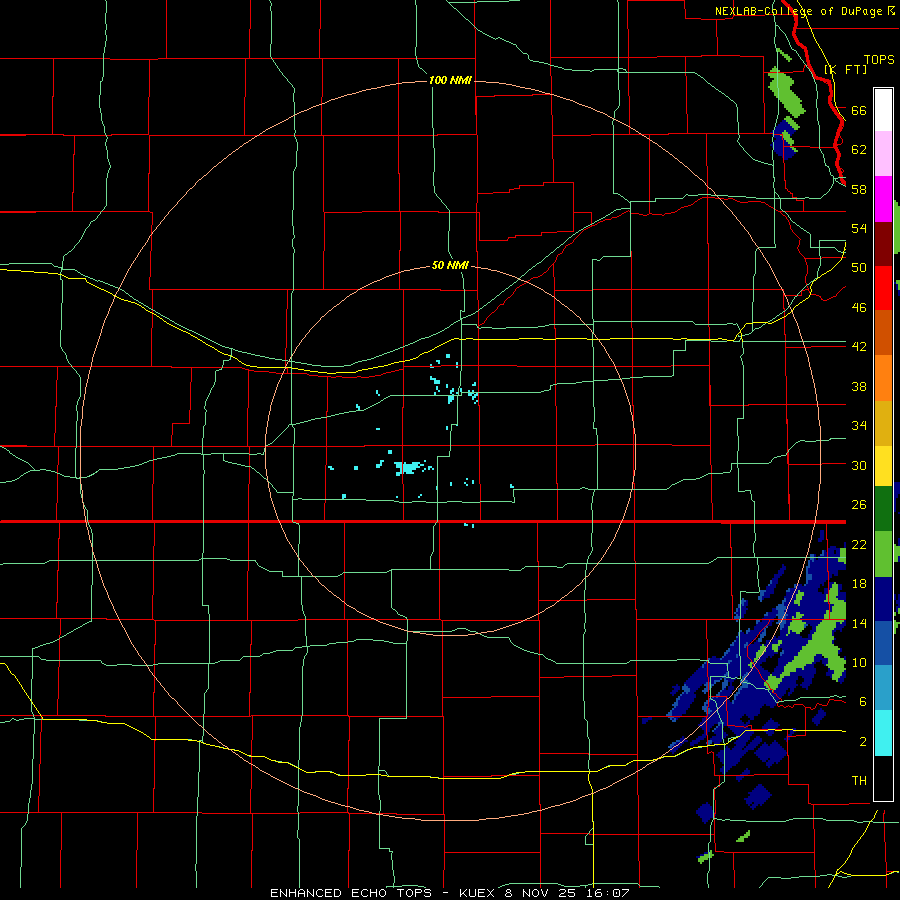Viewport: 900px width, 900px height.
Task: Click legend value 22
Action: [859, 544]
